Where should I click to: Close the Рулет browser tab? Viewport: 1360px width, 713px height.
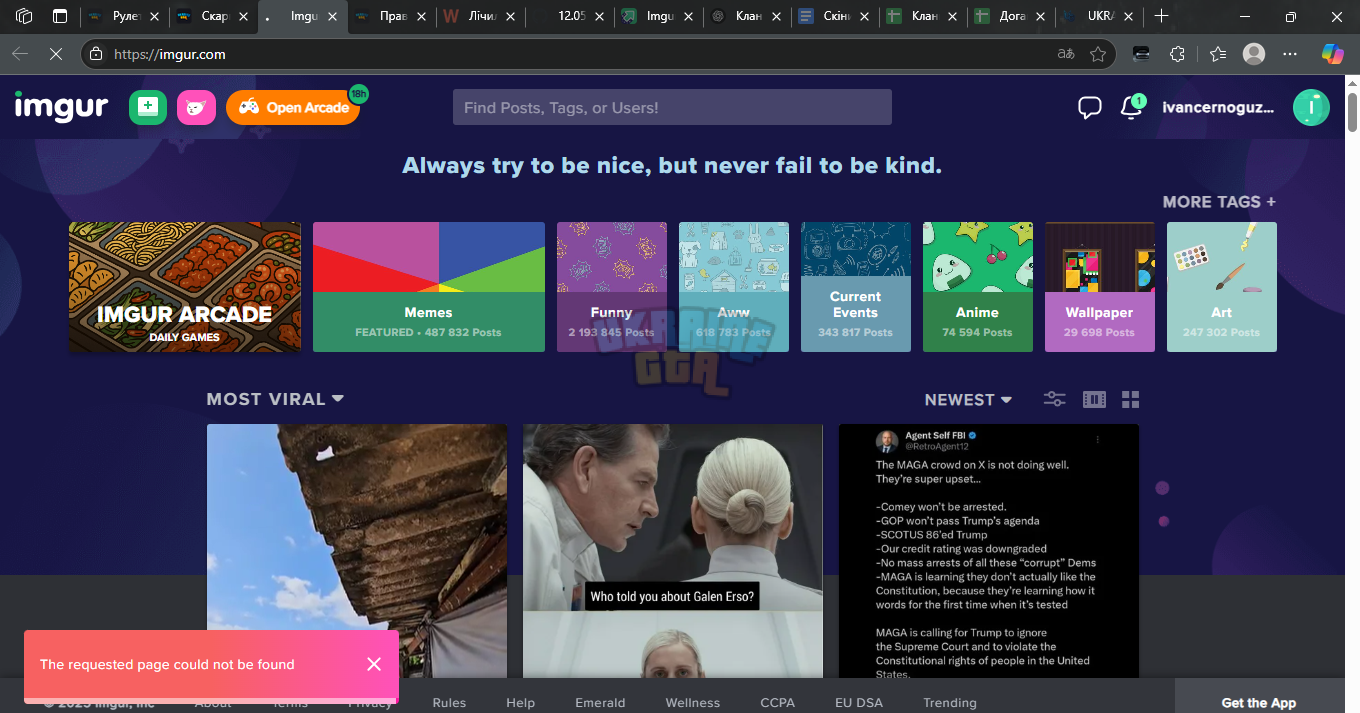[154, 16]
